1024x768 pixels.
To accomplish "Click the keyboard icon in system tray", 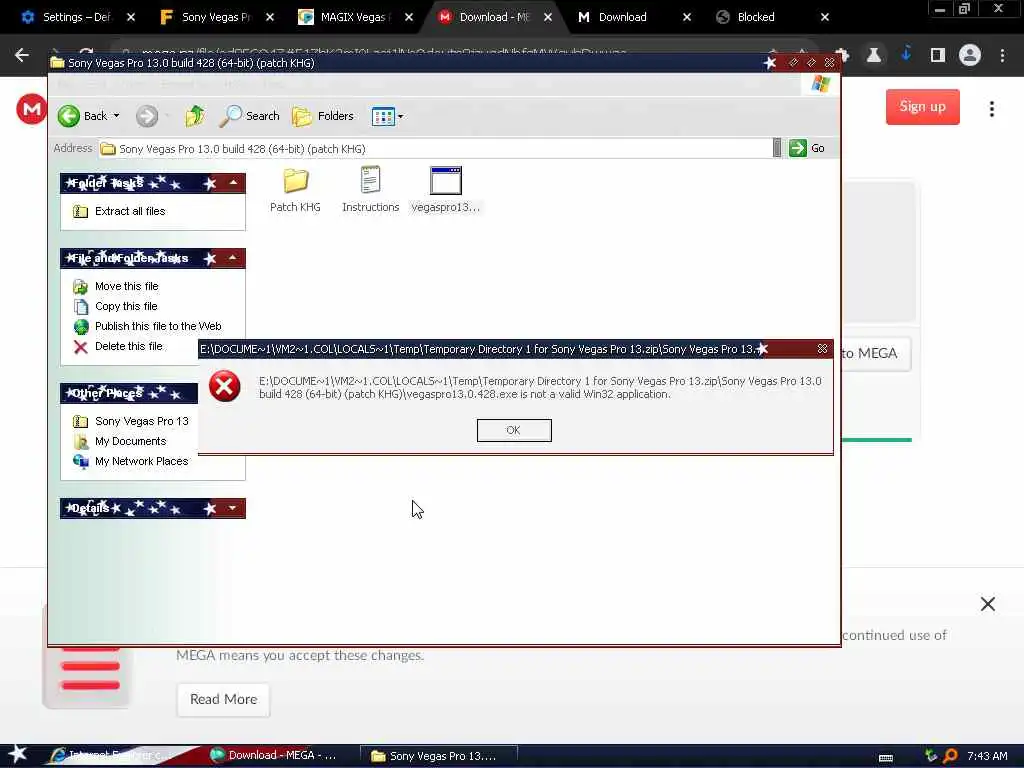I will point(886,757).
